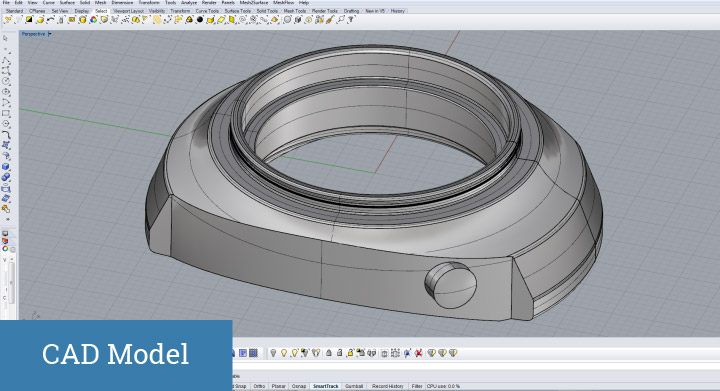Select the Circle tool in left sidebar
Screen dimensions: 720x391
[x=6, y=81]
